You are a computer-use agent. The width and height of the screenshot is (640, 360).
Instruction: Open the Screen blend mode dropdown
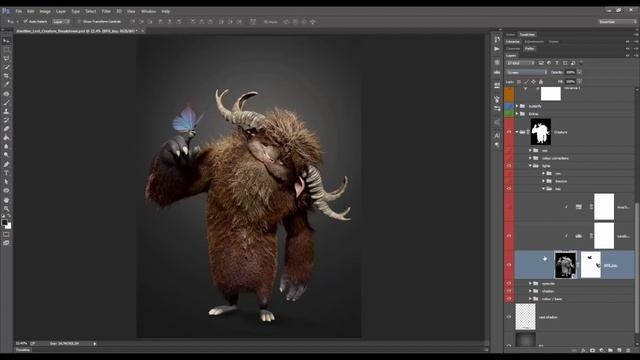527,72
